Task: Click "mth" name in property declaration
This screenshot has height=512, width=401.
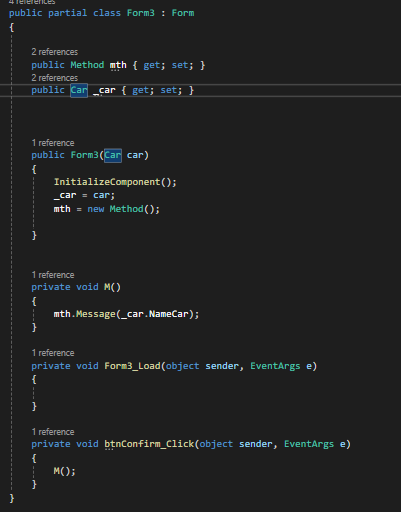Action: [118, 65]
